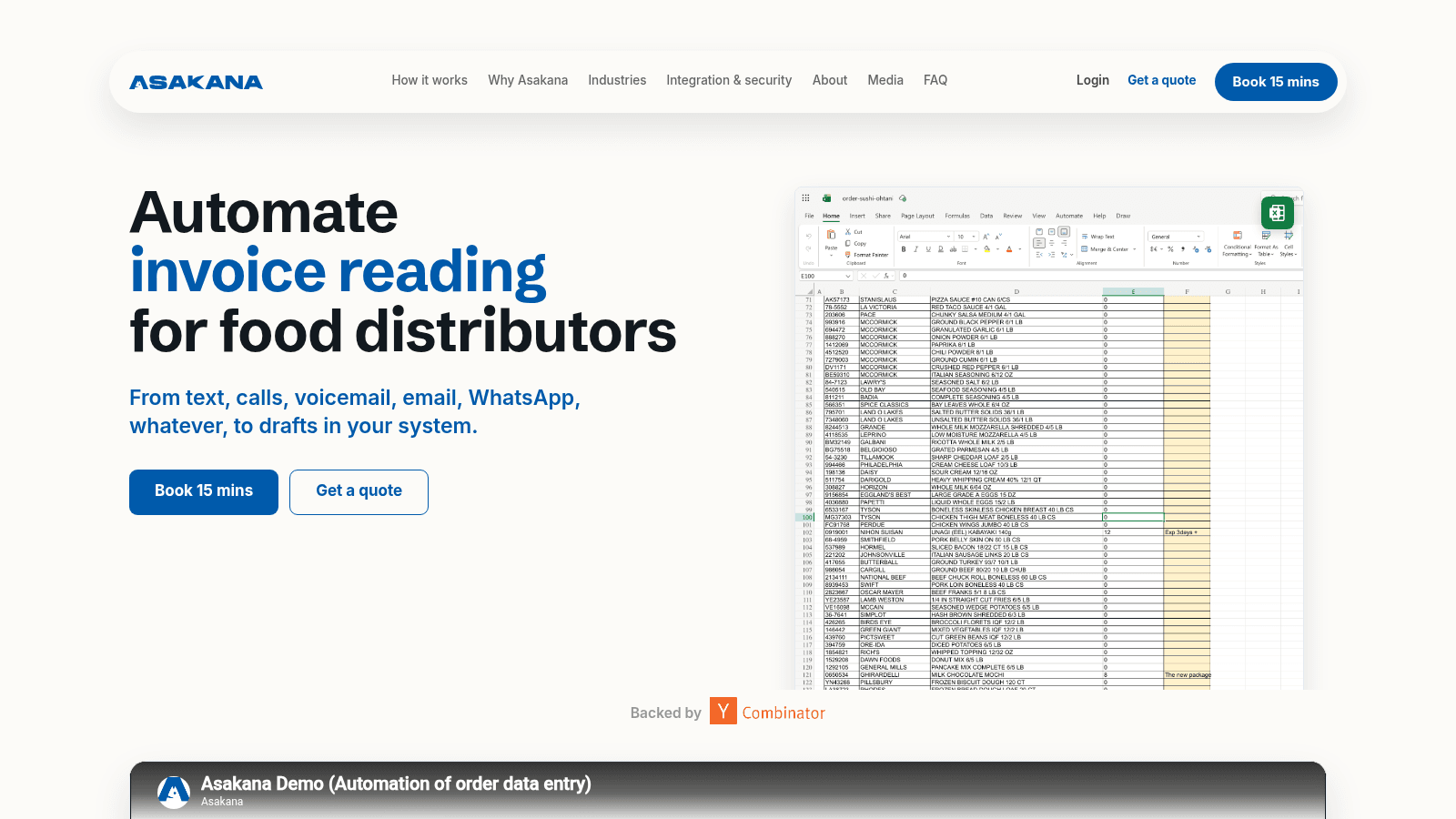1456x819 pixels.
Task: Open the Automate tab in Excel
Action: (x=1069, y=216)
